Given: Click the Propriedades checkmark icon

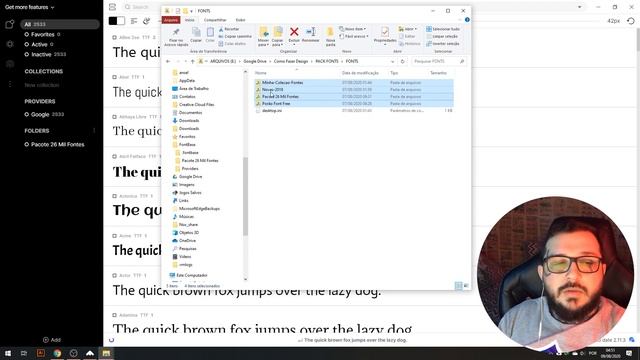Looking at the screenshot, I should [384, 32].
